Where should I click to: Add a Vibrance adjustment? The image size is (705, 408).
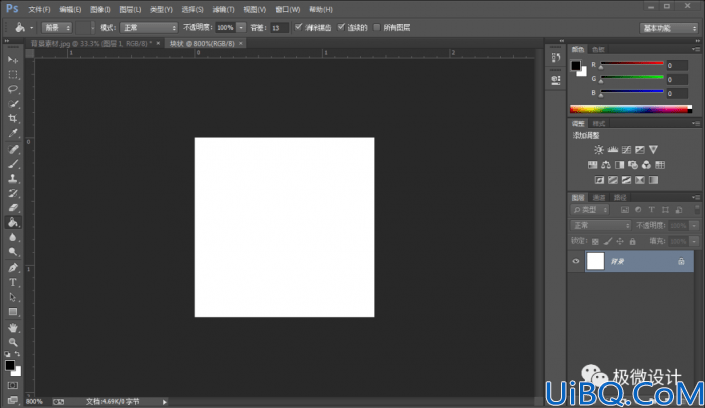(653, 150)
